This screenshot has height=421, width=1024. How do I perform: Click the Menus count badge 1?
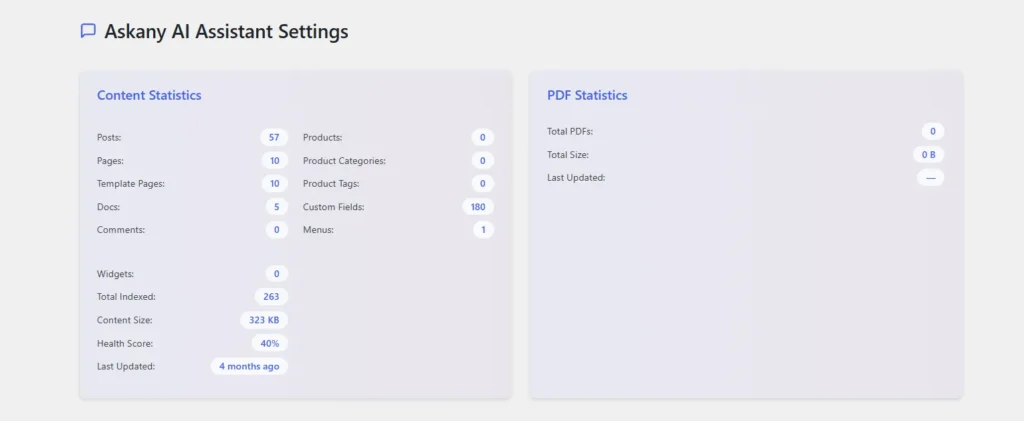(x=484, y=230)
